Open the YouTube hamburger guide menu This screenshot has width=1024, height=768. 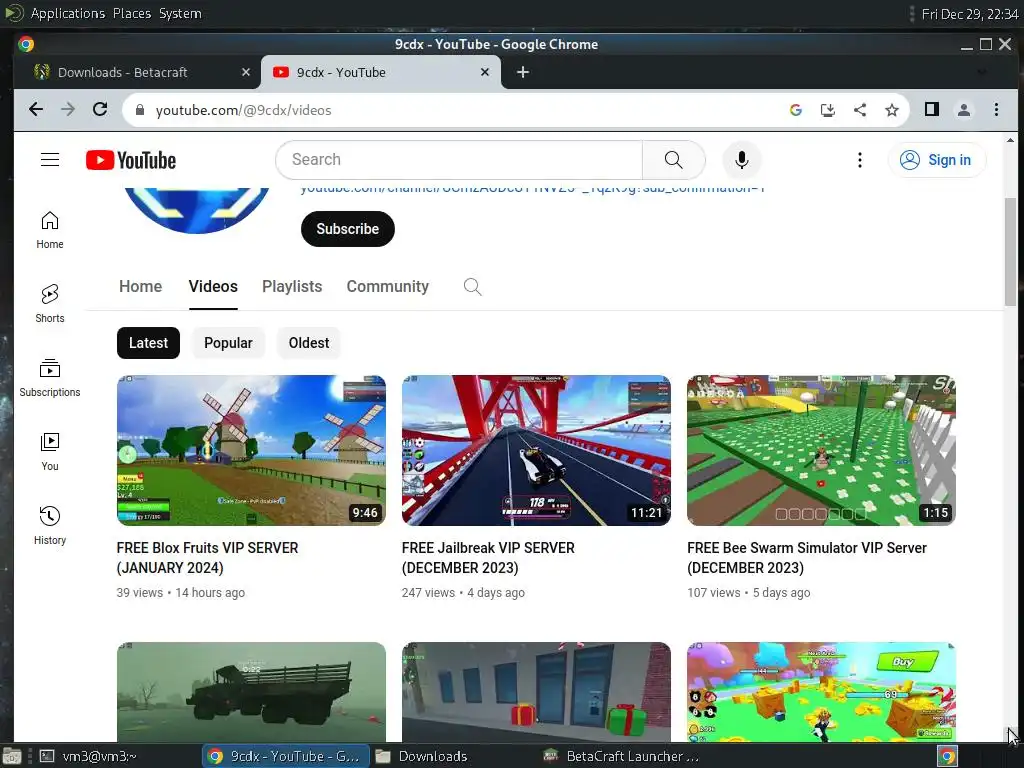click(x=50, y=160)
